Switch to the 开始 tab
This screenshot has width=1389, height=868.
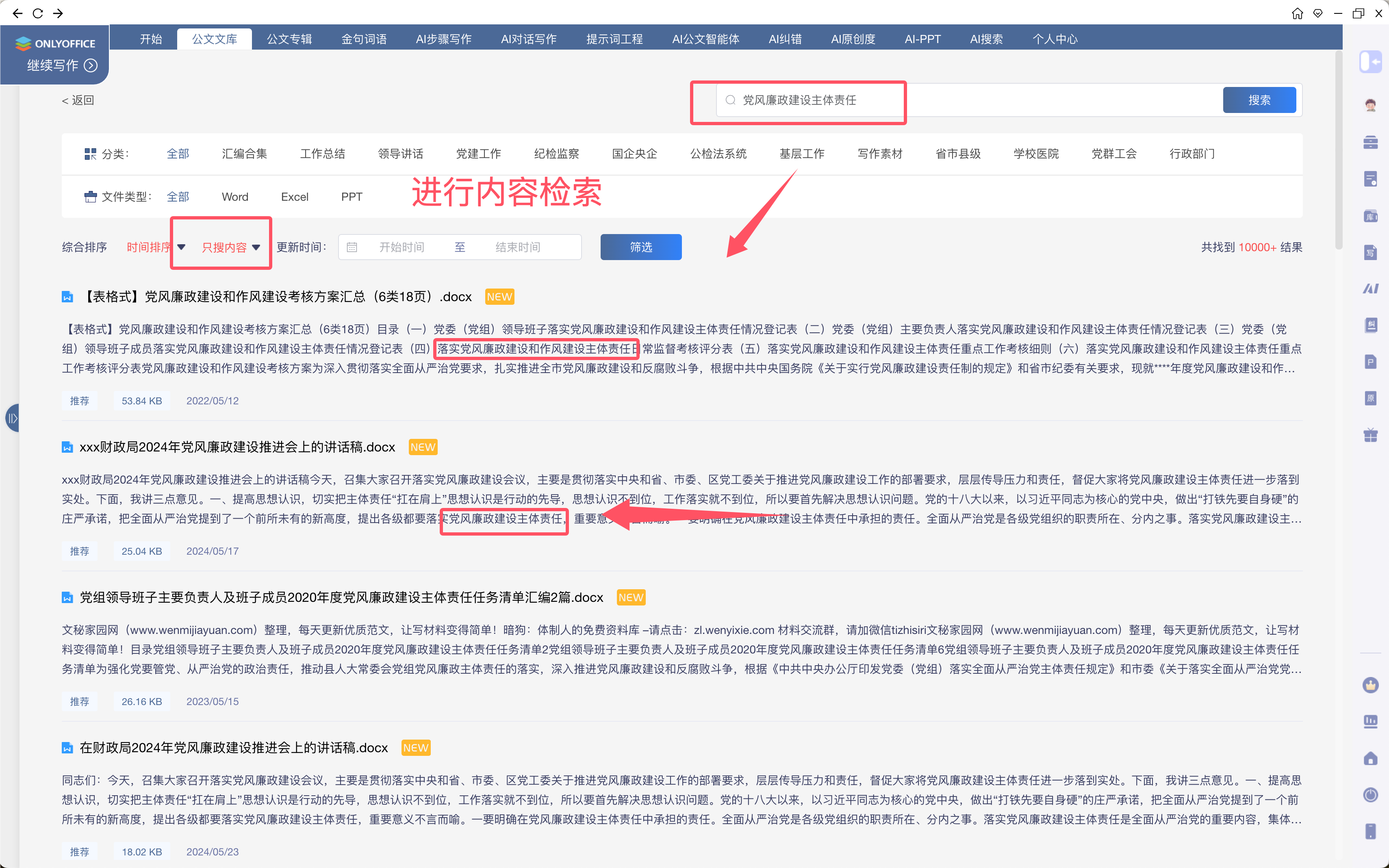[x=151, y=39]
